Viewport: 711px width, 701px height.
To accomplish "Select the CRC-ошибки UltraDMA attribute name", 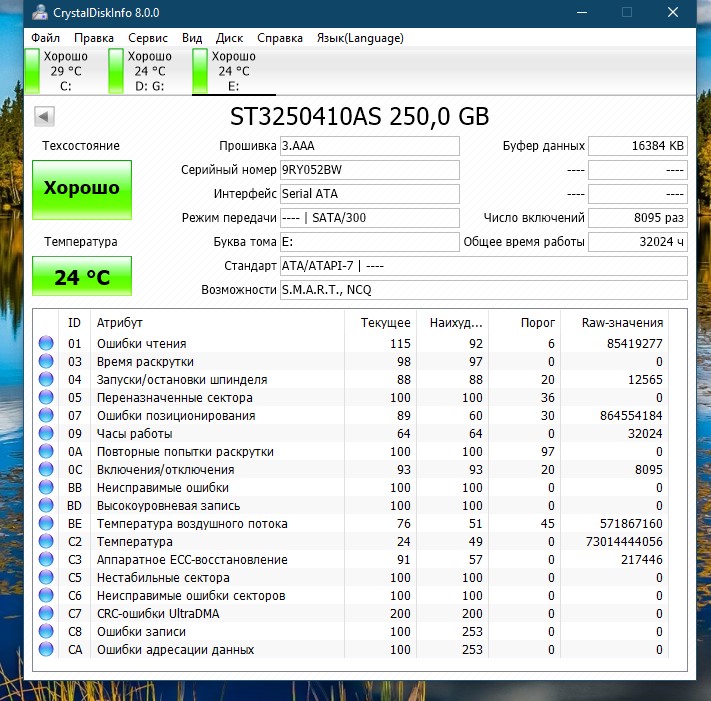I will 158,613.
